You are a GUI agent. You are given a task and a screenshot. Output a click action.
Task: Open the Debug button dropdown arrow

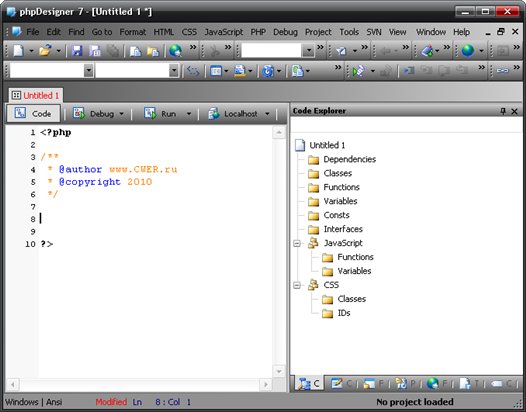tap(121, 114)
